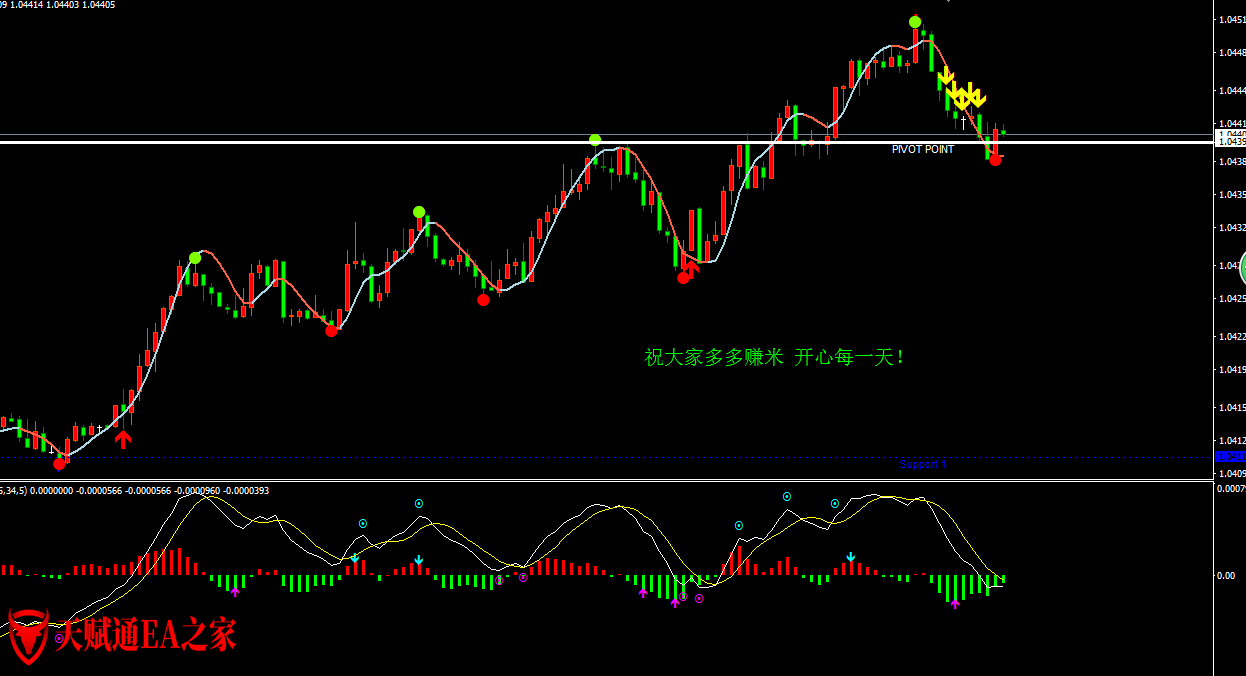Click the red dot at the lowest bottom-left price
1246x676 pixels.
[x=60, y=463]
